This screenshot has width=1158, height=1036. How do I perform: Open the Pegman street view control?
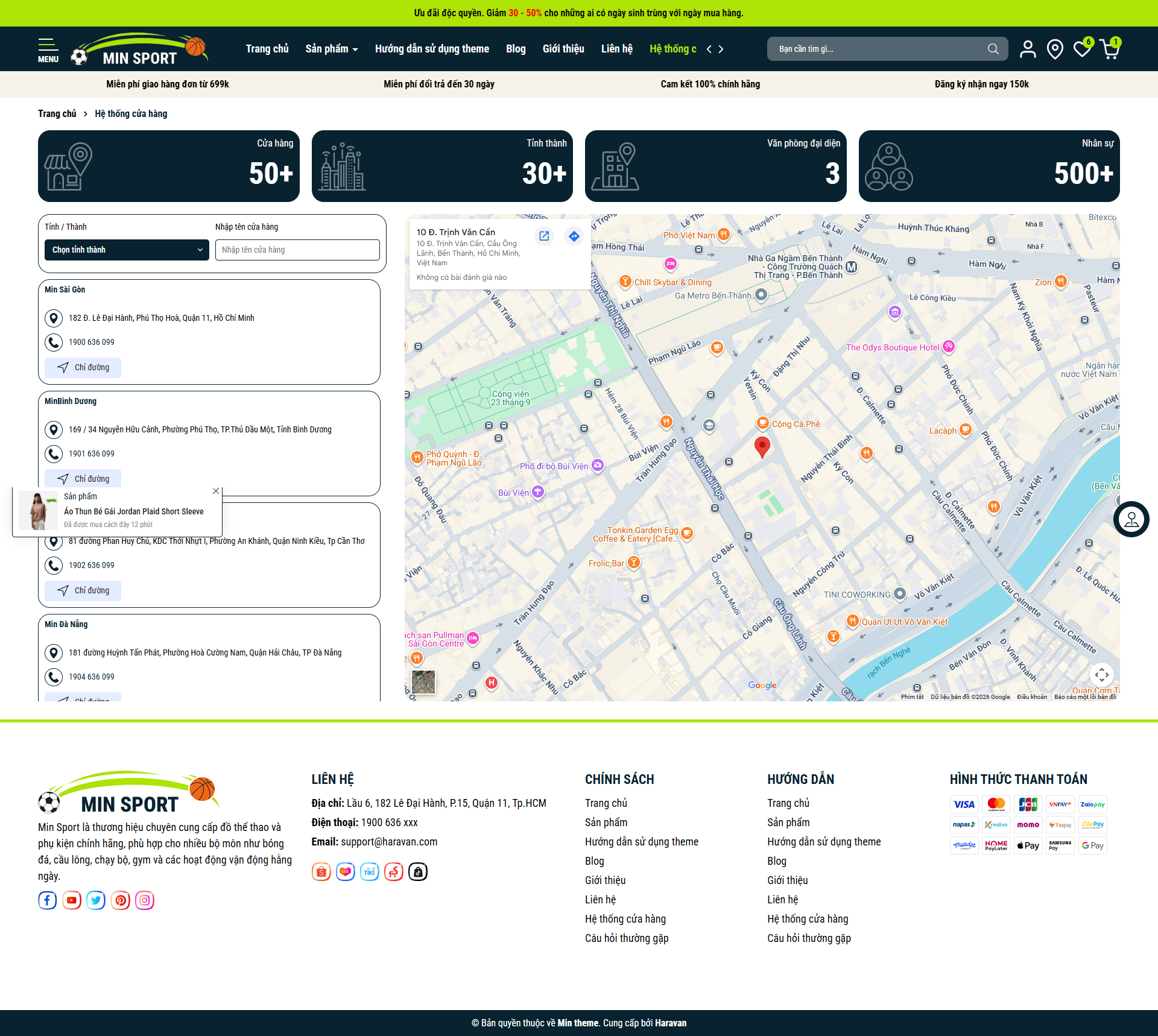pos(1131,519)
